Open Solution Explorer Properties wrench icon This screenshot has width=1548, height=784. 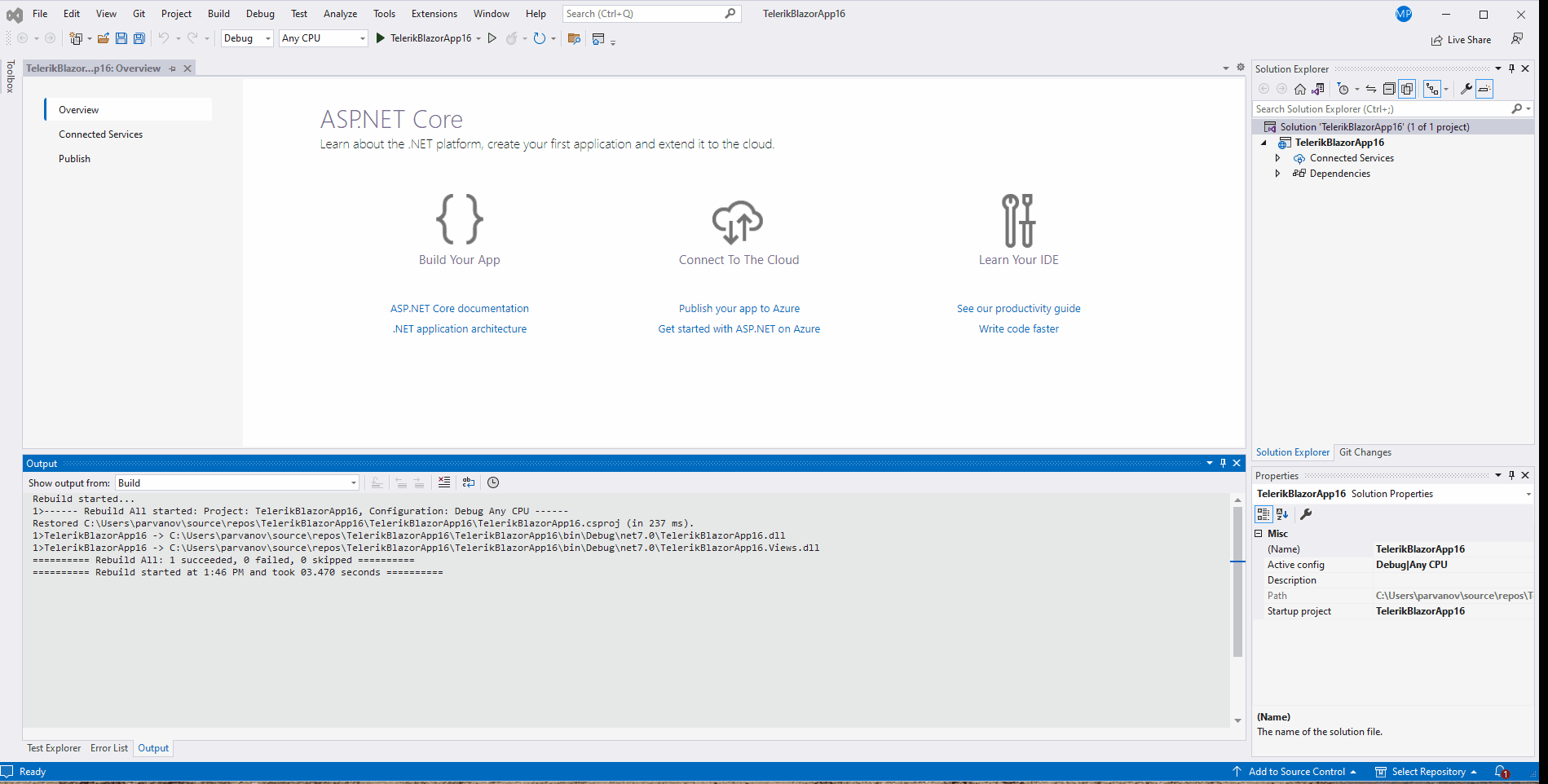pyautogui.click(x=1466, y=89)
